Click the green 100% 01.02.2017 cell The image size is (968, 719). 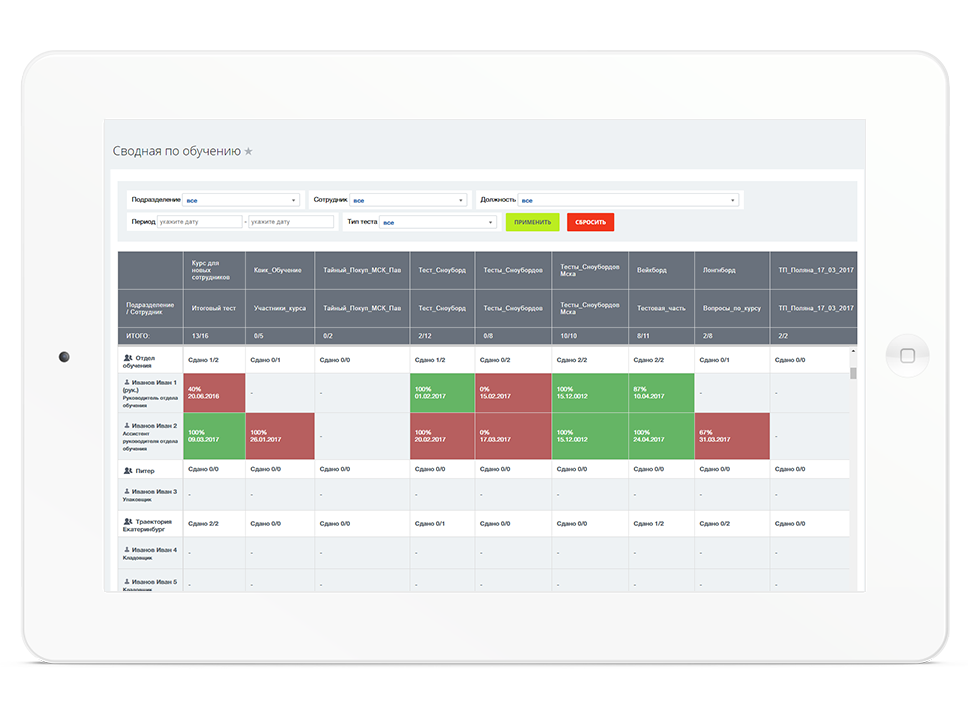coord(442,393)
